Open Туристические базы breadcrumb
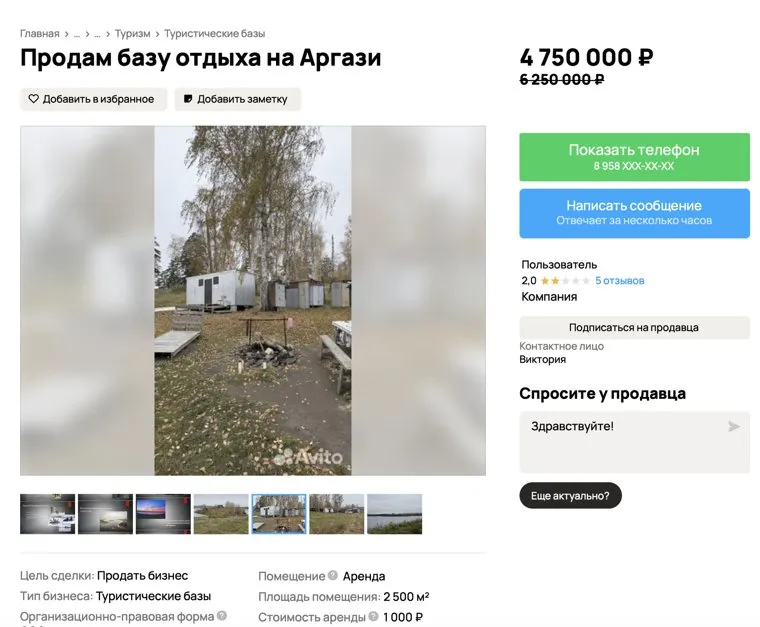 (214, 33)
